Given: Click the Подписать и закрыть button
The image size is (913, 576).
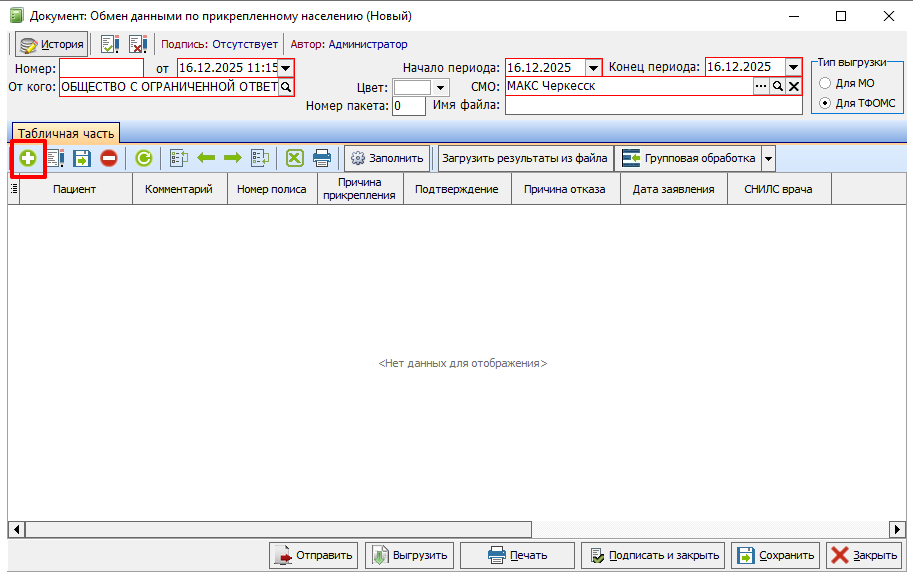Looking at the screenshot, I should click(653, 555).
